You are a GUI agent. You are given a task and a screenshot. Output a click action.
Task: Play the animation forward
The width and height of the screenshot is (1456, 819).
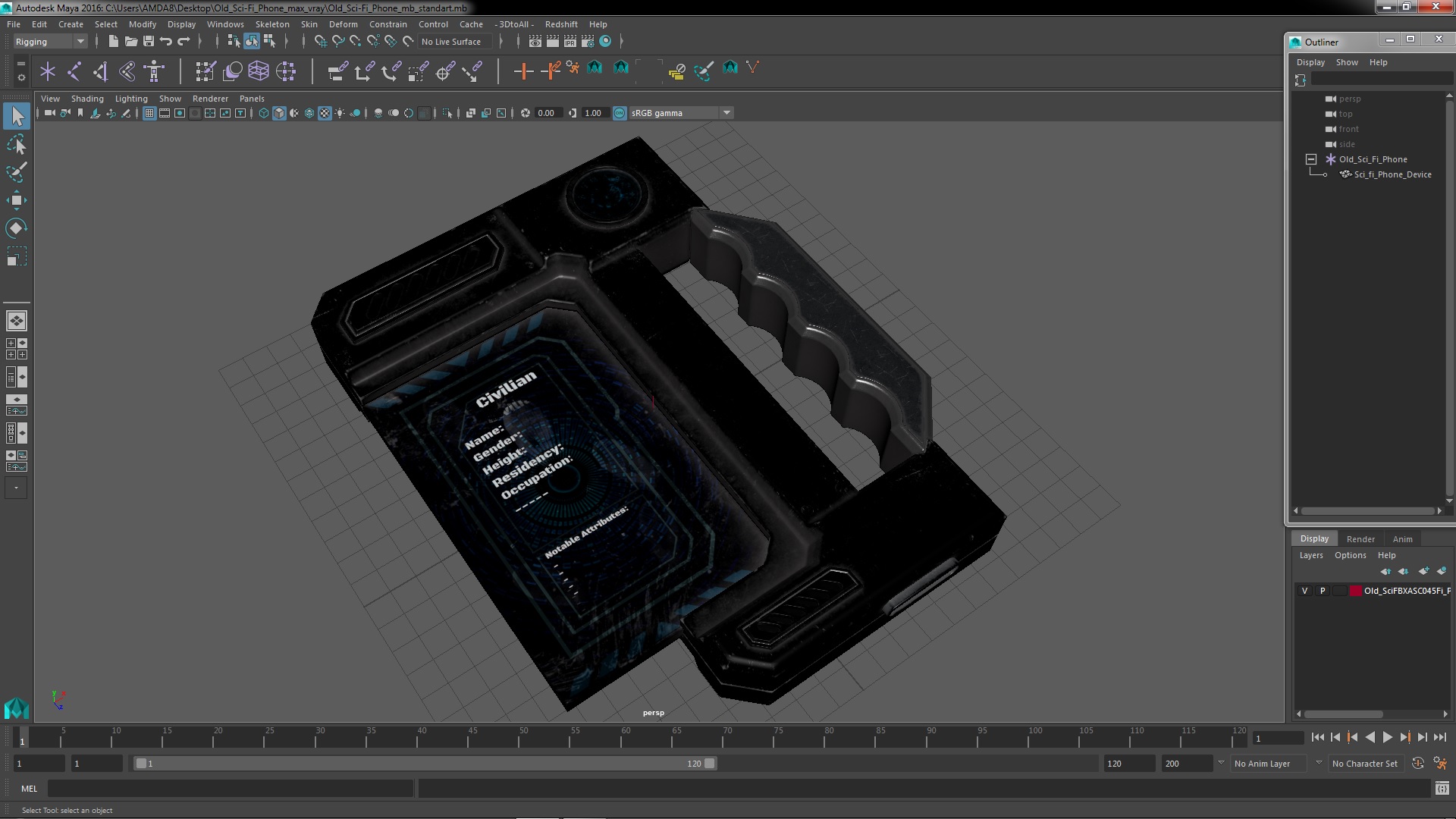pos(1387,737)
